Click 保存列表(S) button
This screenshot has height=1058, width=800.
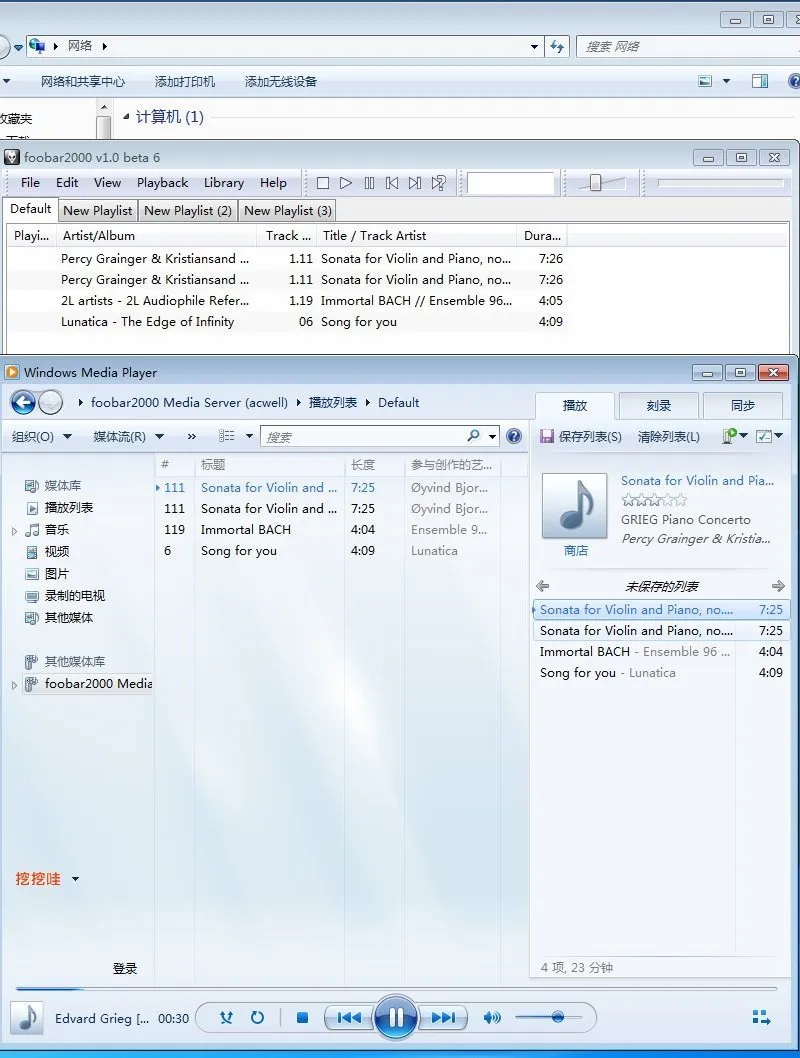click(581, 437)
